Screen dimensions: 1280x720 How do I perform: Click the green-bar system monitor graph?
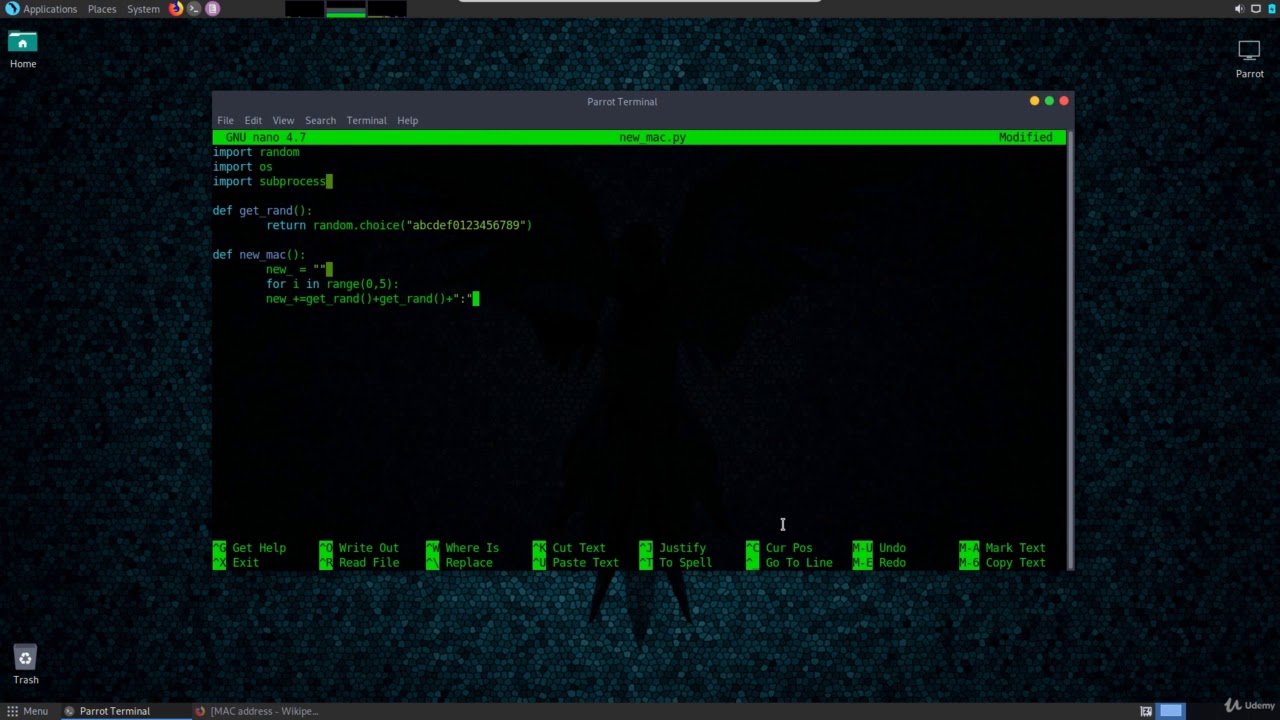[x=346, y=9]
